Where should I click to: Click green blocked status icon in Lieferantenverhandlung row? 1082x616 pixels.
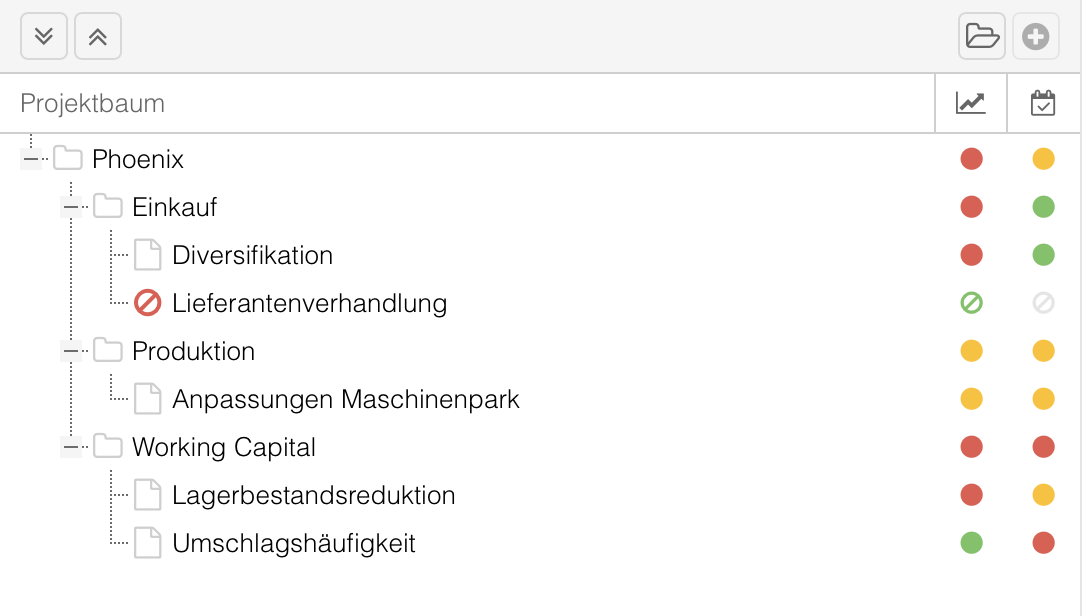tap(971, 303)
